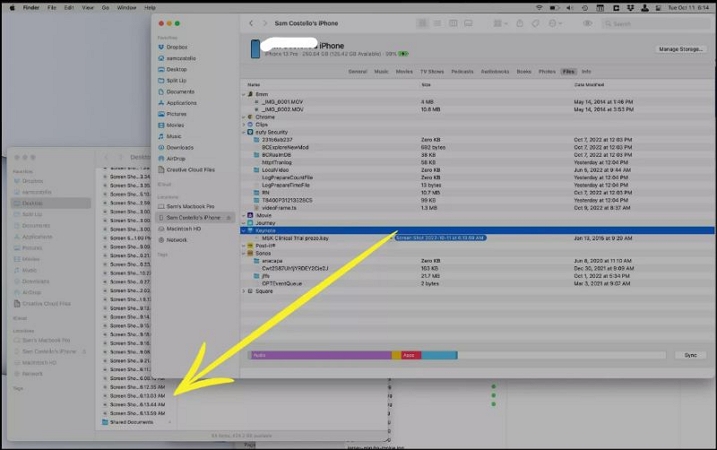Collapse the 8mm app folder
This screenshot has height=450, width=717.
[x=244, y=94]
